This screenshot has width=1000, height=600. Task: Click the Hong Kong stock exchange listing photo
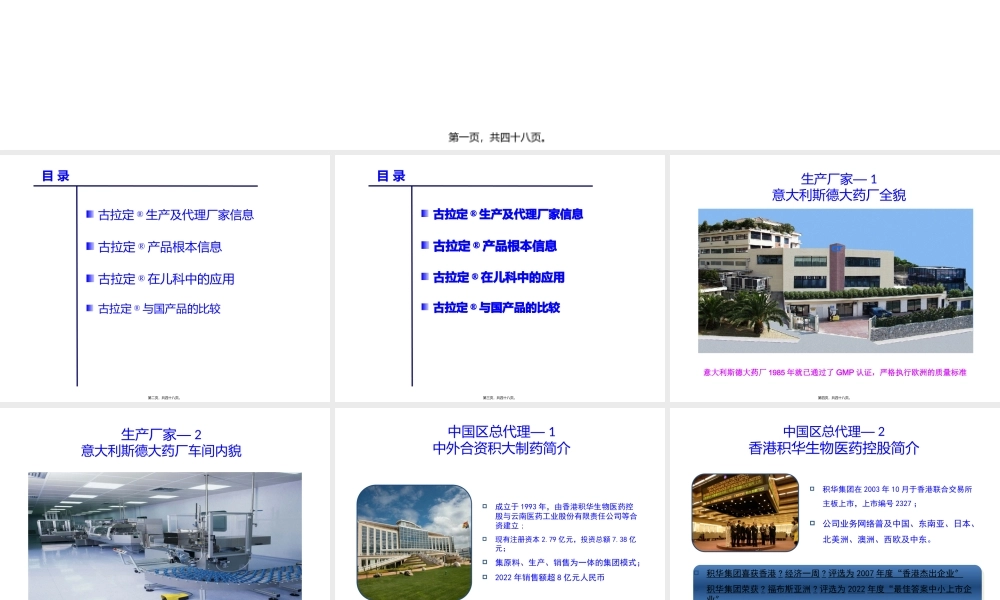point(745,512)
